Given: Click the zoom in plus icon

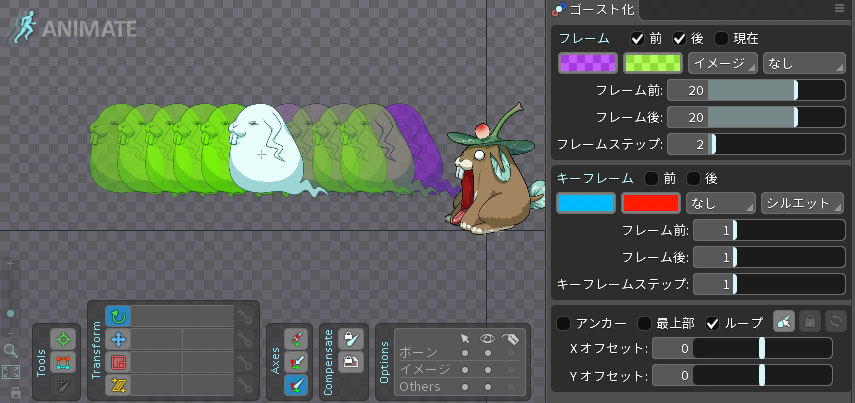Looking at the screenshot, I should tap(10, 263).
